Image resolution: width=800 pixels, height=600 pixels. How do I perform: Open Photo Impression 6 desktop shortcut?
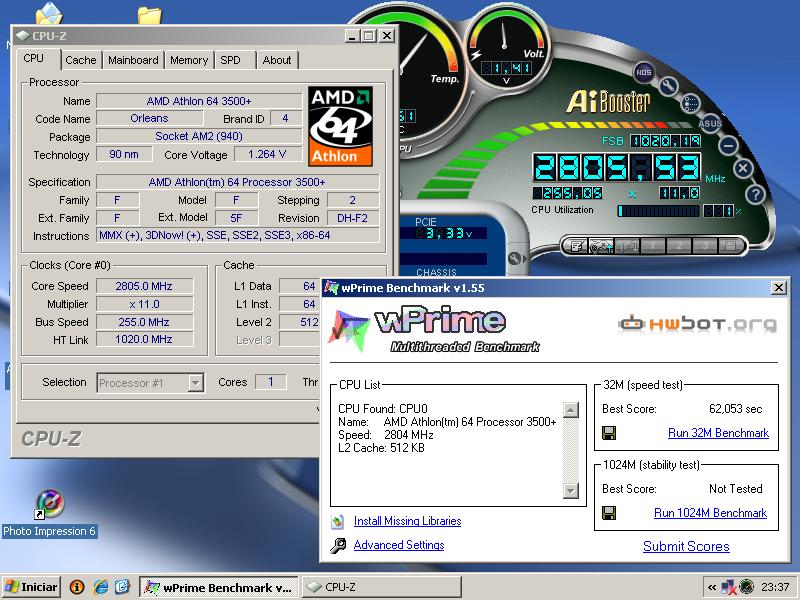[x=49, y=513]
